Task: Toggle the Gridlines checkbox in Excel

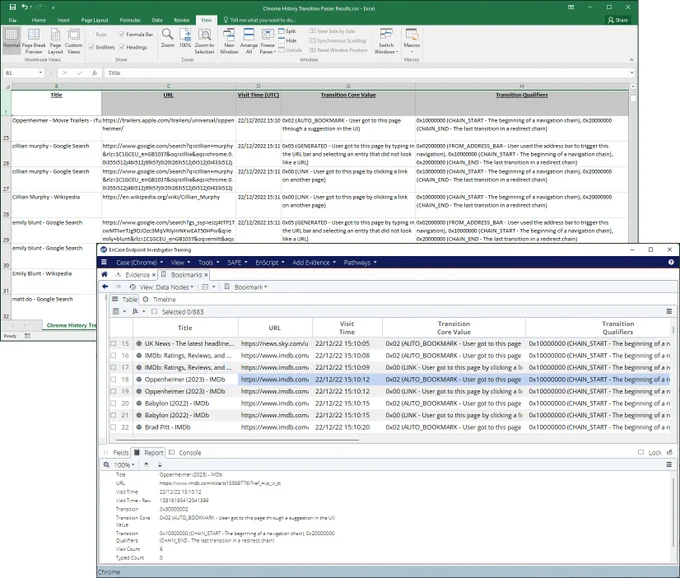Action: pyautogui.click(x=91, y=47)
